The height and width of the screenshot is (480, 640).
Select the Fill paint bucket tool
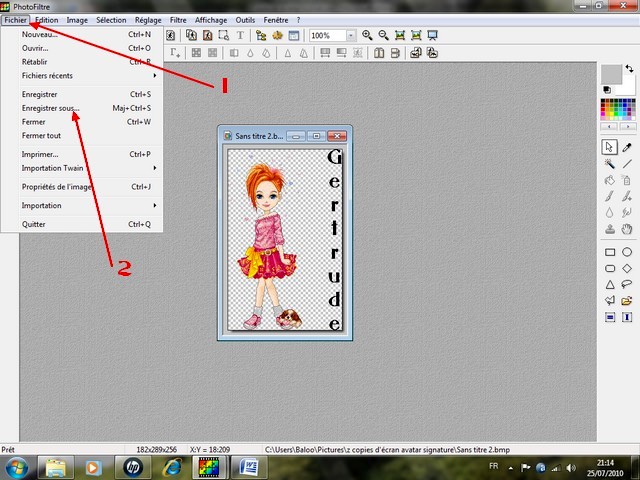pyautogui.click(x=609, y=180)
